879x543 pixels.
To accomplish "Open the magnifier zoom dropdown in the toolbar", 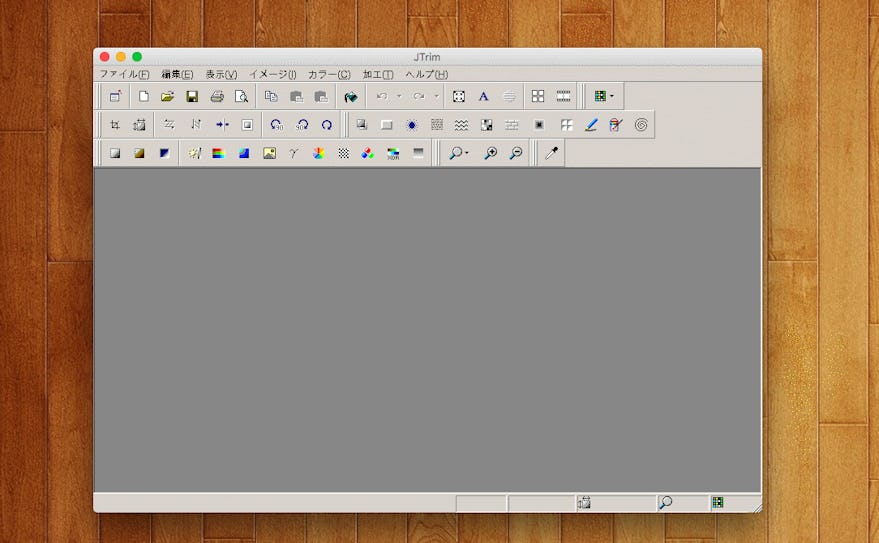I will tap(467, 154).
